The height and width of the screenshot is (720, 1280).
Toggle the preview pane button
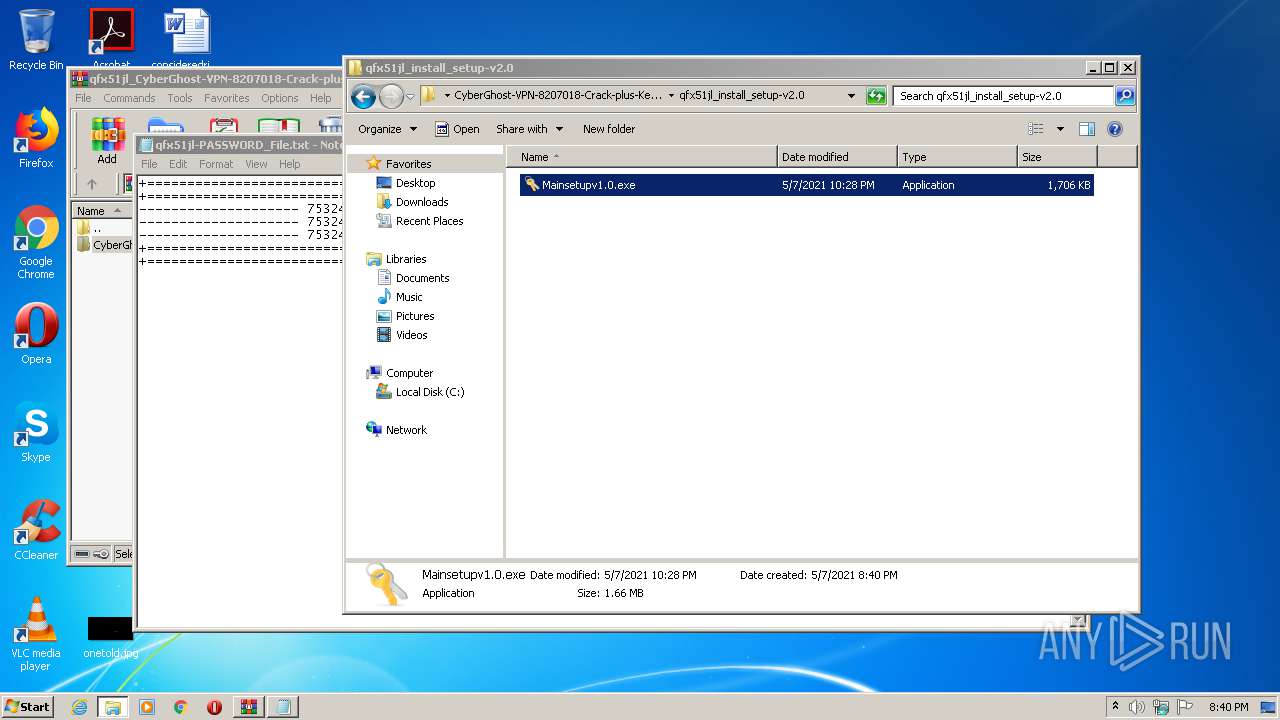1087,129
